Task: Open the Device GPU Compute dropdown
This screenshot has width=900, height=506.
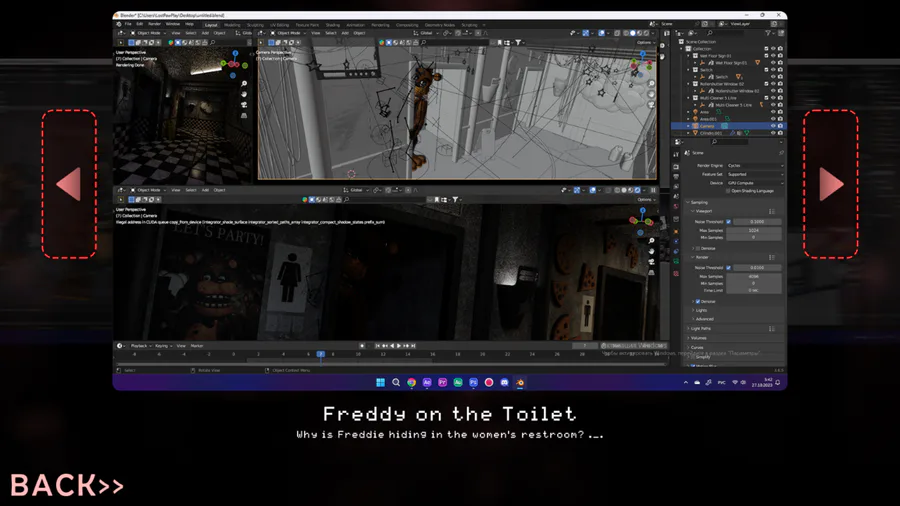Action: pos(755,182)
